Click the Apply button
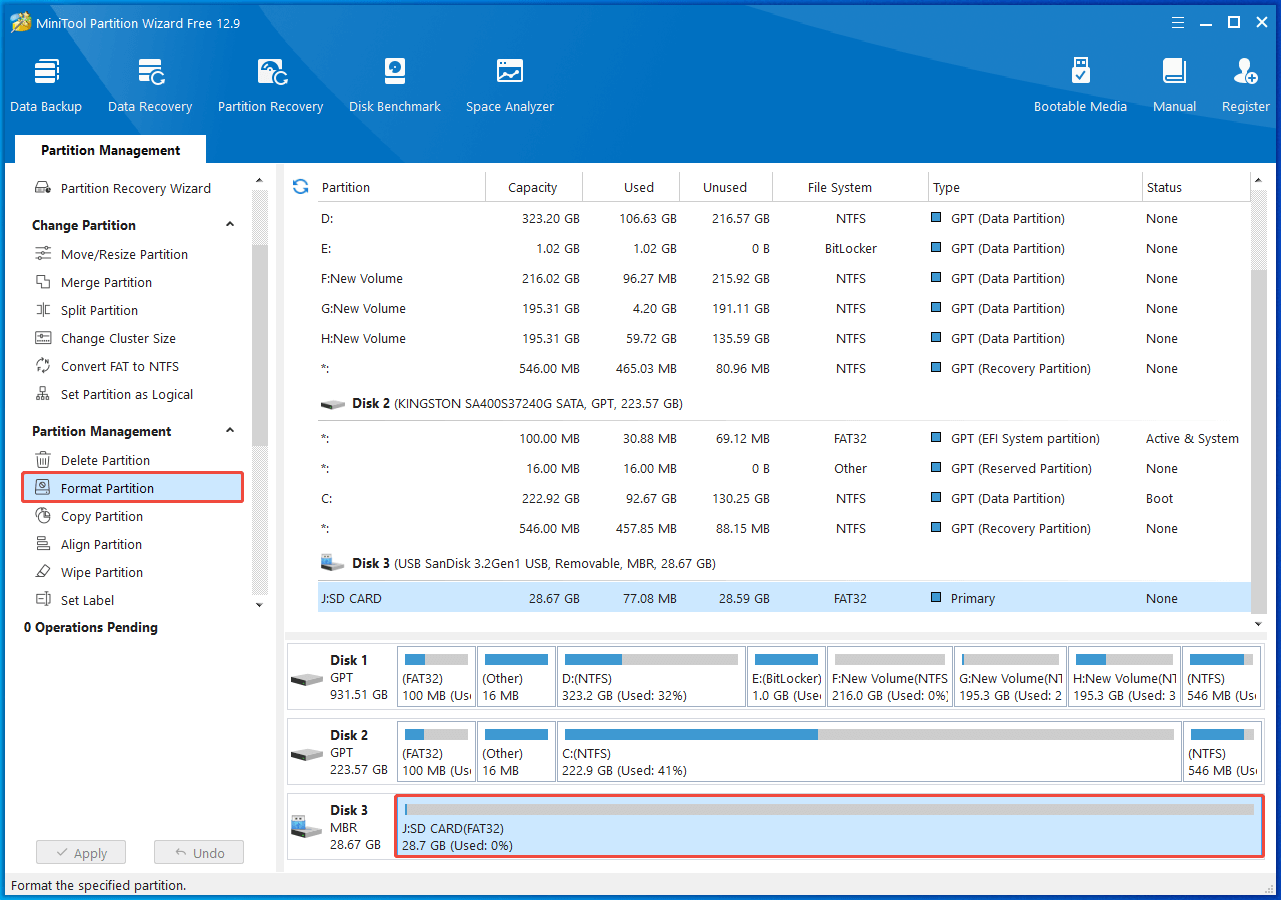 tap(81, 853)
